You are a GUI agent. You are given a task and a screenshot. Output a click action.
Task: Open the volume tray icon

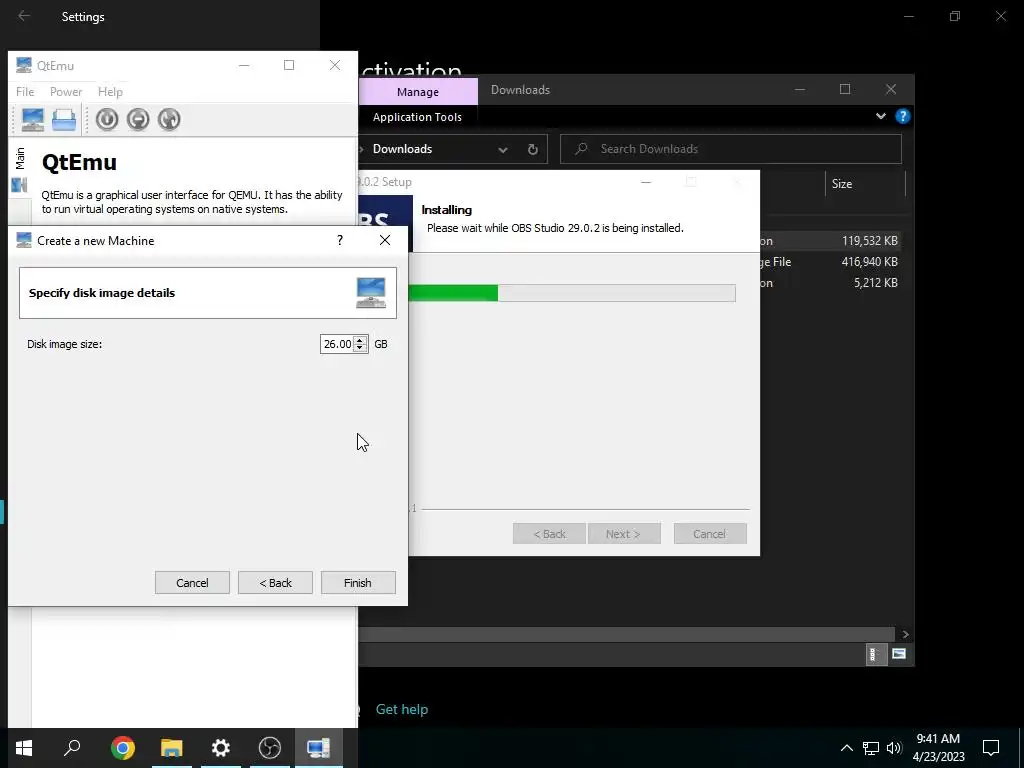click(x=894, y=748)
